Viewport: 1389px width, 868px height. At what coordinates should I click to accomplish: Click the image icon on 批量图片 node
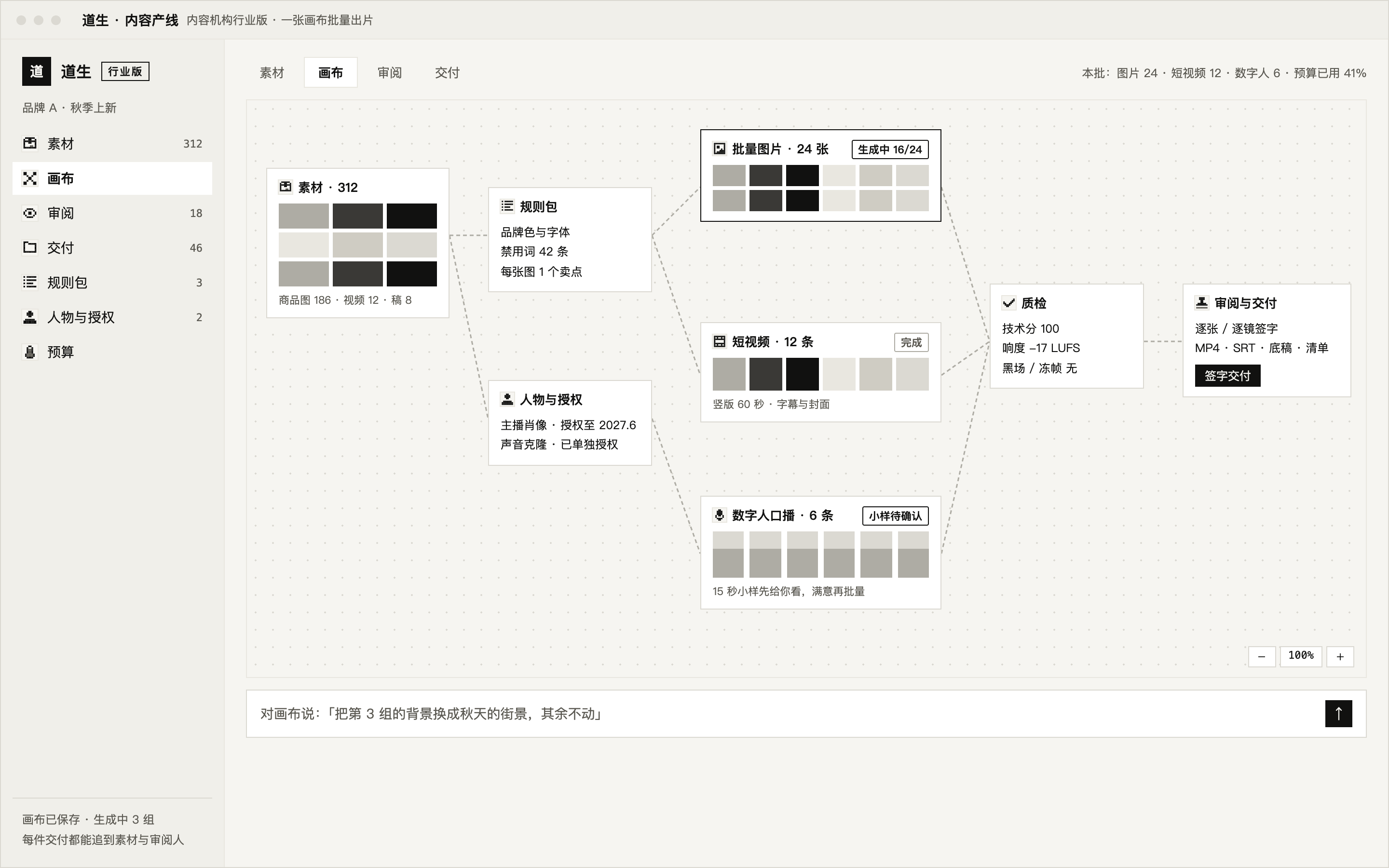(719, 149)
